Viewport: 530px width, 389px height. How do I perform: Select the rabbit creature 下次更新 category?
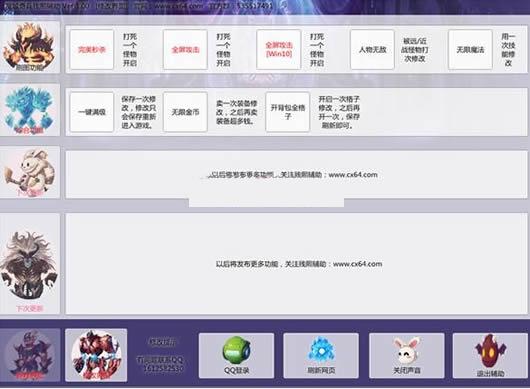pyautogui.click(x=29, y=173)
